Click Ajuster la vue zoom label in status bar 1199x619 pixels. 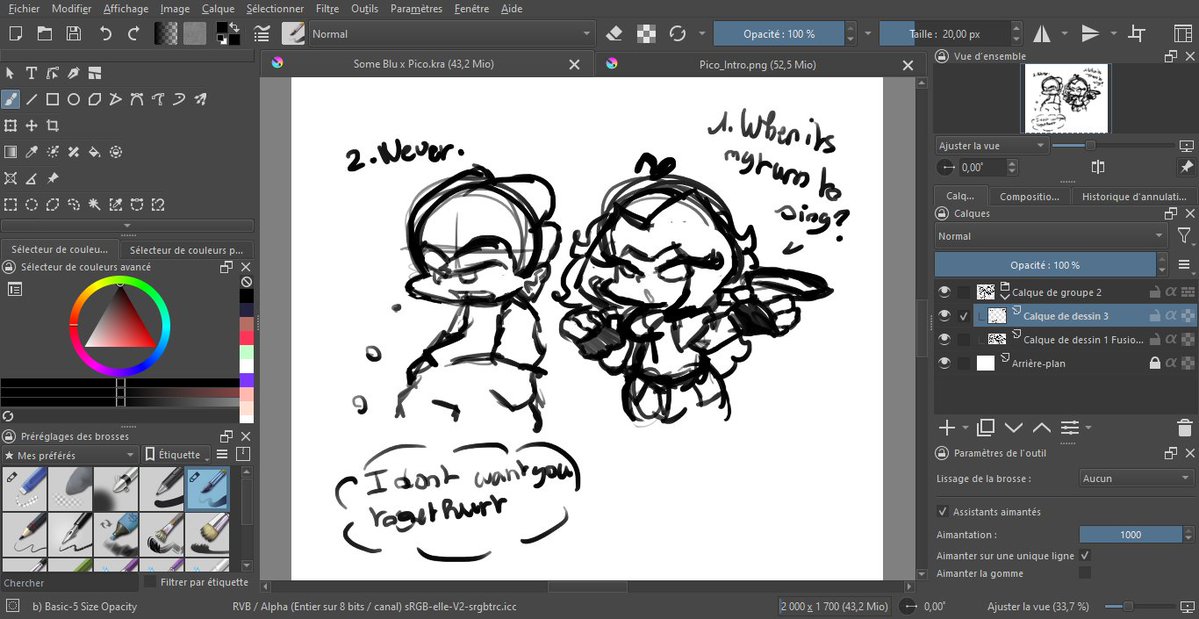pos(1038,606)
